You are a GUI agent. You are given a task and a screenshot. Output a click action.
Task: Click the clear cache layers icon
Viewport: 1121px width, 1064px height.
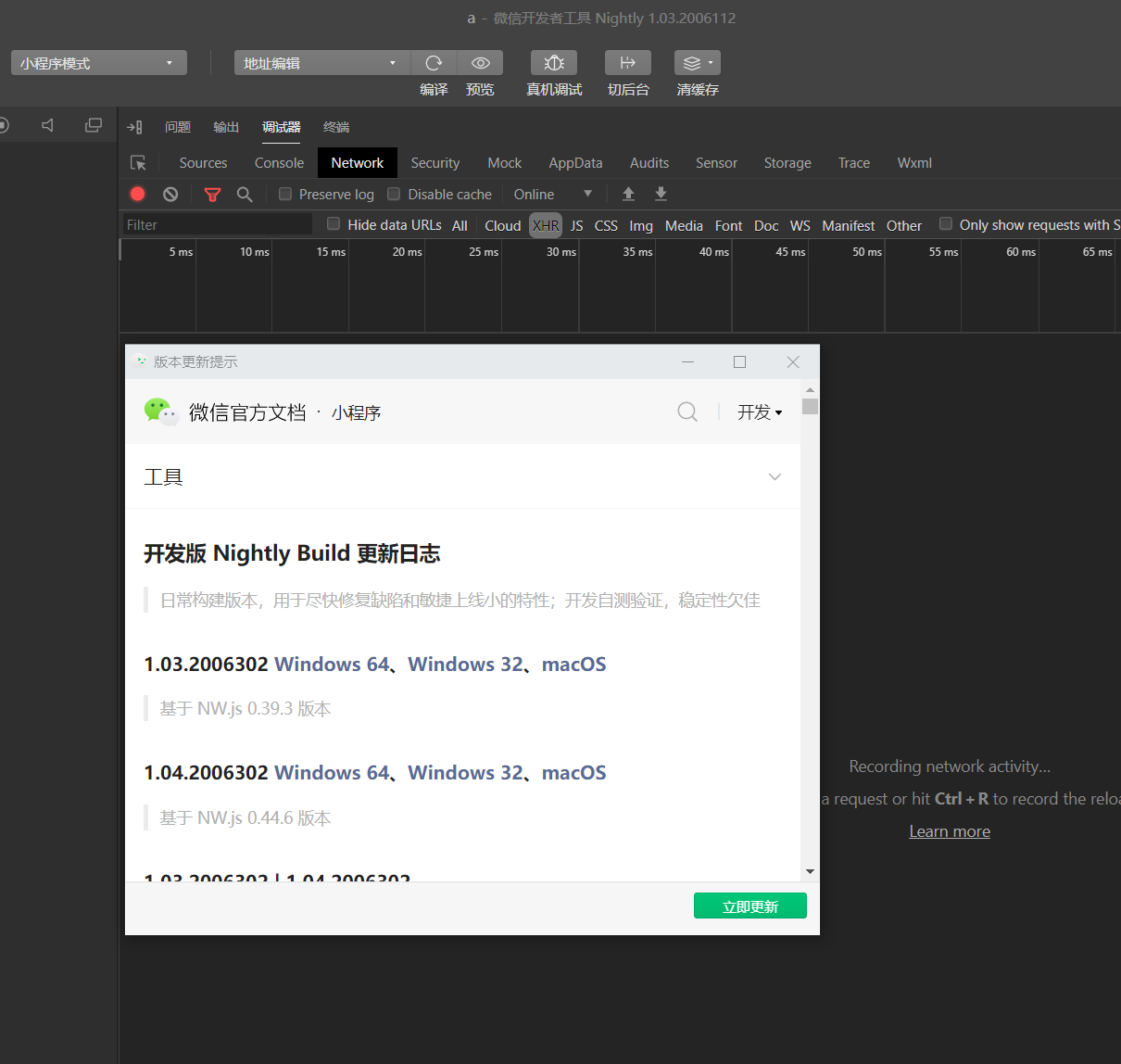pos(692,63)
